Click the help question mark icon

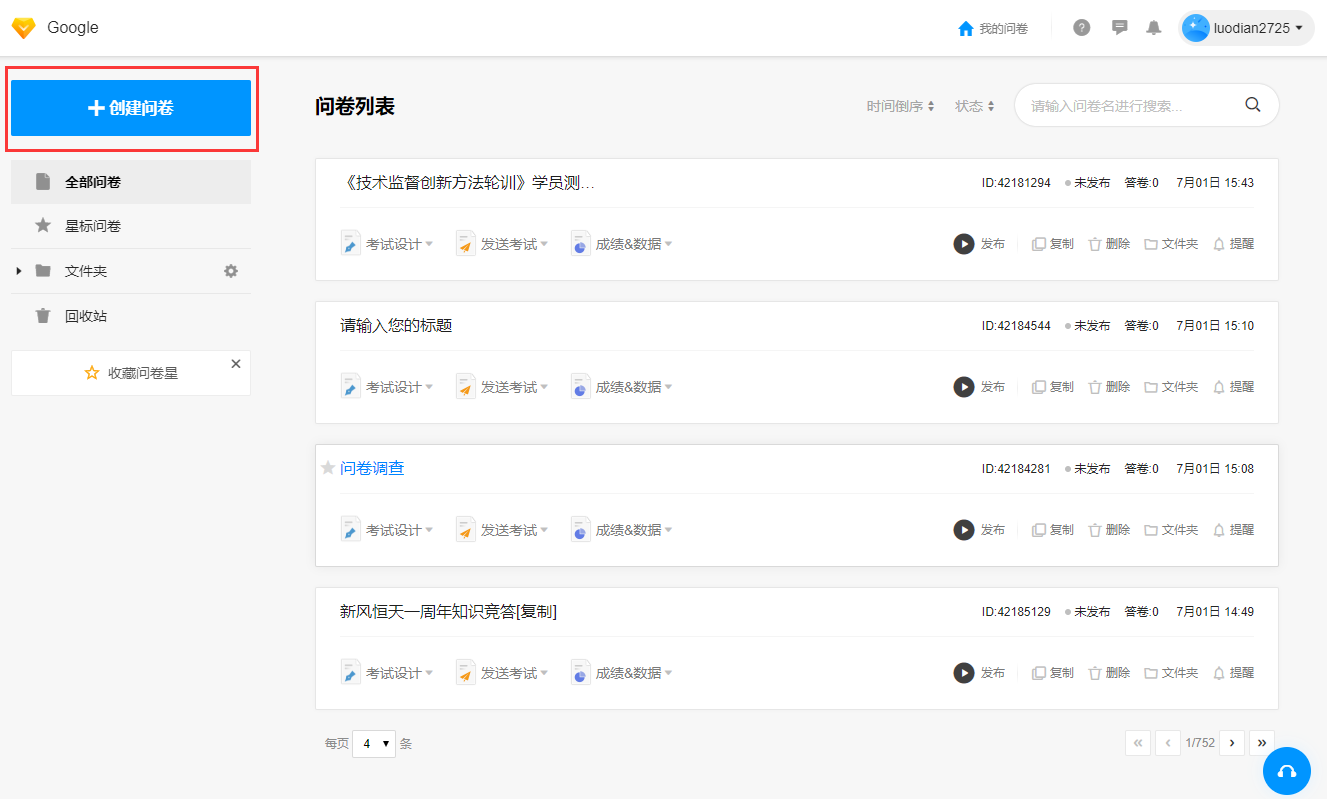pos(1081,28)
